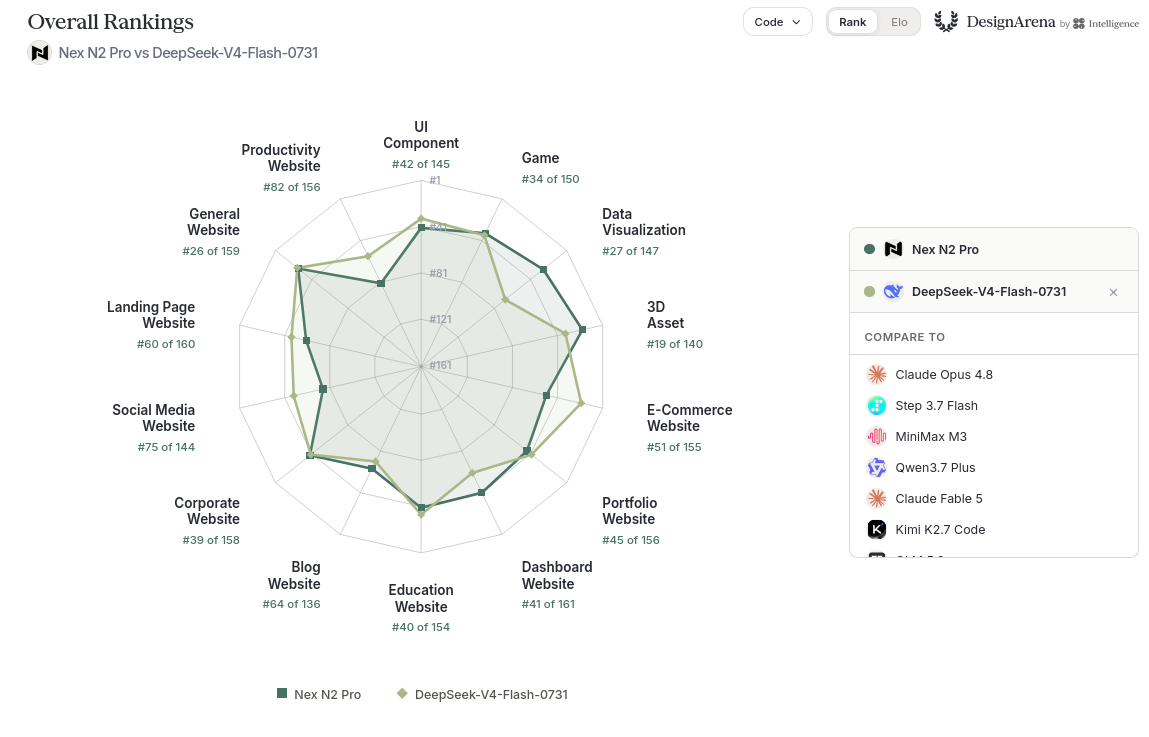
Task: Click the Step 3.7 Flash model icon
Action: point(876,405)
